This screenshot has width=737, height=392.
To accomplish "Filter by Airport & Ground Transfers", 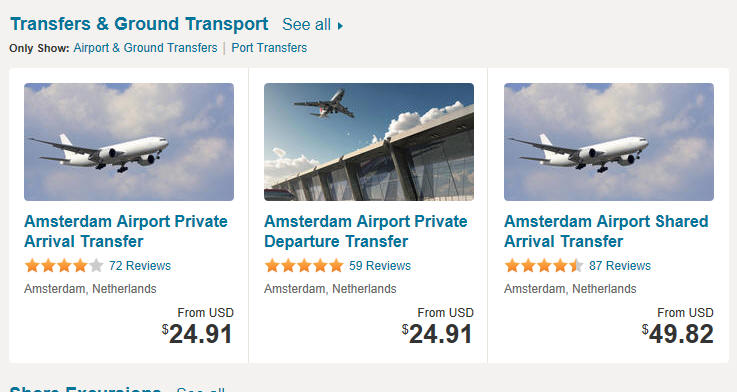I will tap(145, 48).
